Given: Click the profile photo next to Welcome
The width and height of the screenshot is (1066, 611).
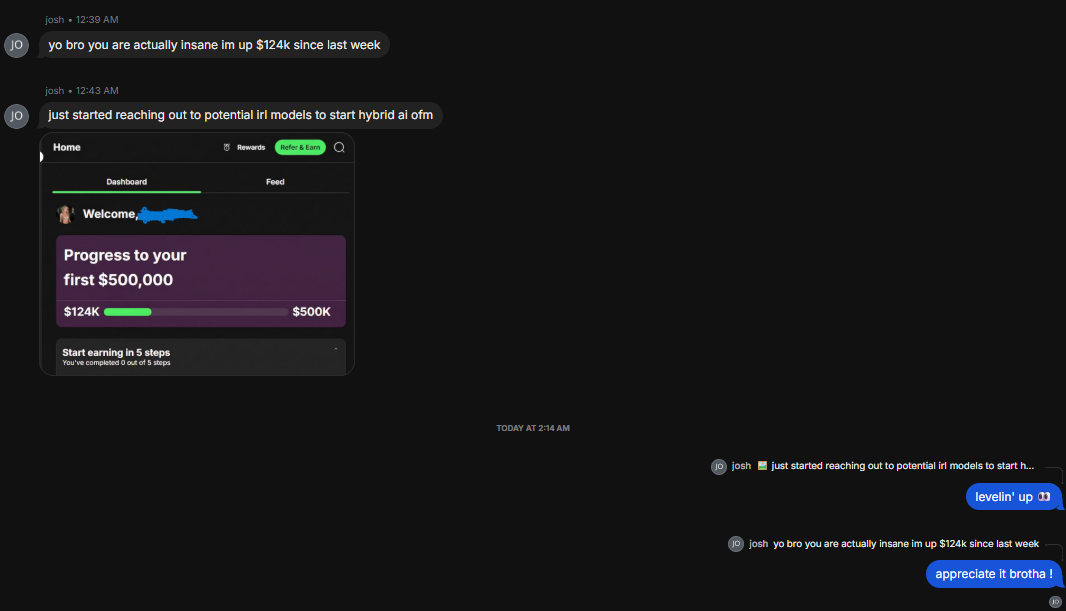Looking at the screenshot, I should coord(67,214).
